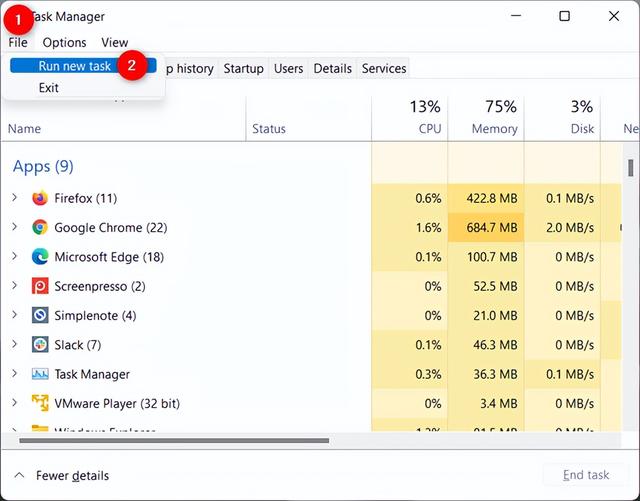Select the Simplenote (4) row name
640x501 pixels.
click(96, 316)
